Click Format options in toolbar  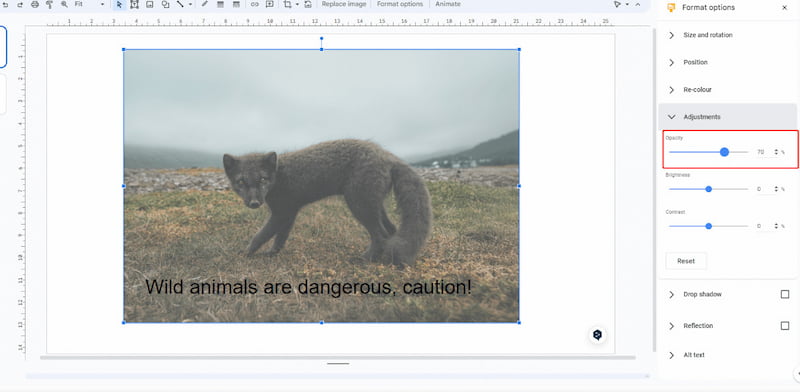click(x=400, y=4)
